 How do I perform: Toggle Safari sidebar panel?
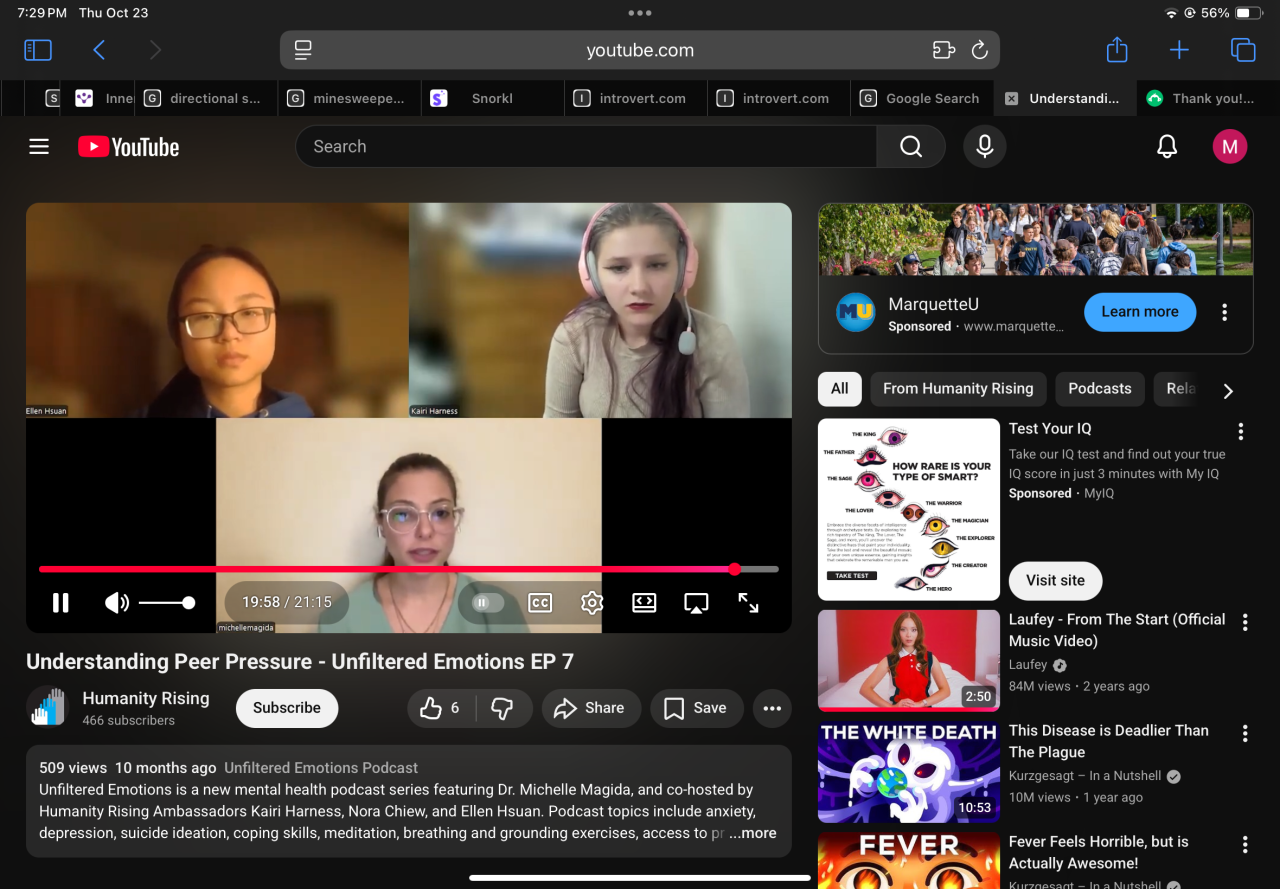tap(38, 50)
